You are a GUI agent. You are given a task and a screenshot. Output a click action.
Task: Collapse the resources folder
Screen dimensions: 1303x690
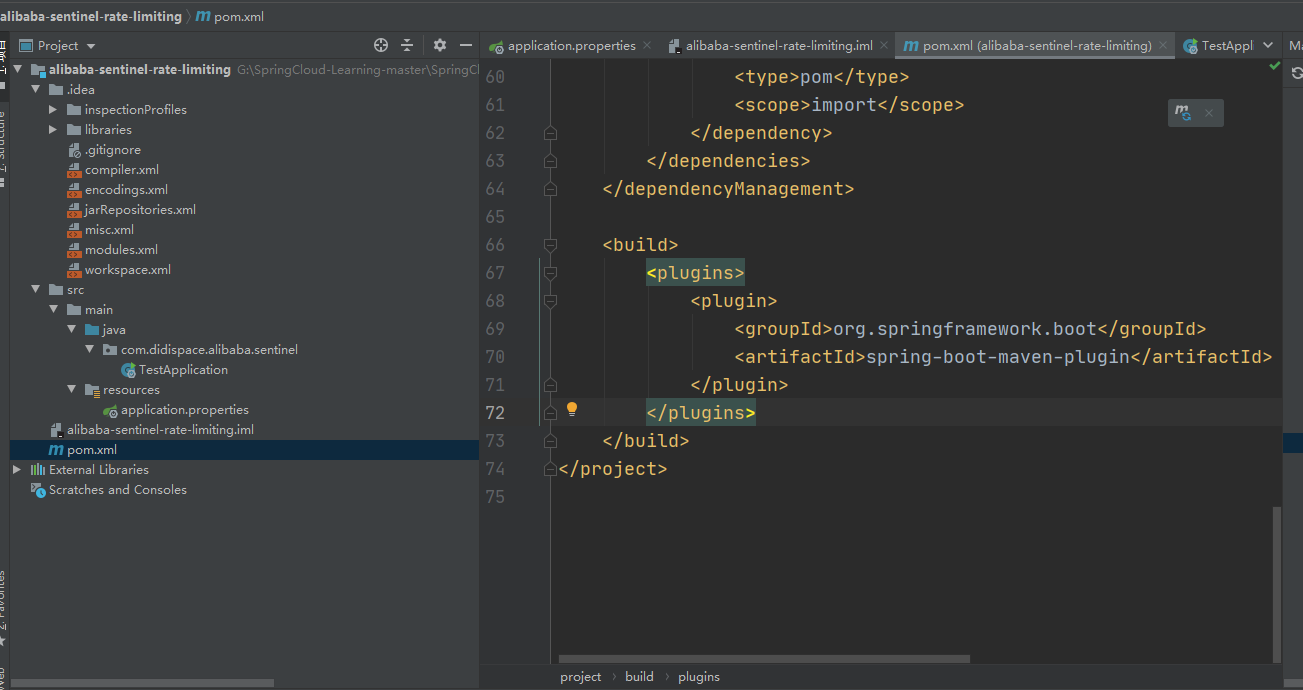pos(71,390)
